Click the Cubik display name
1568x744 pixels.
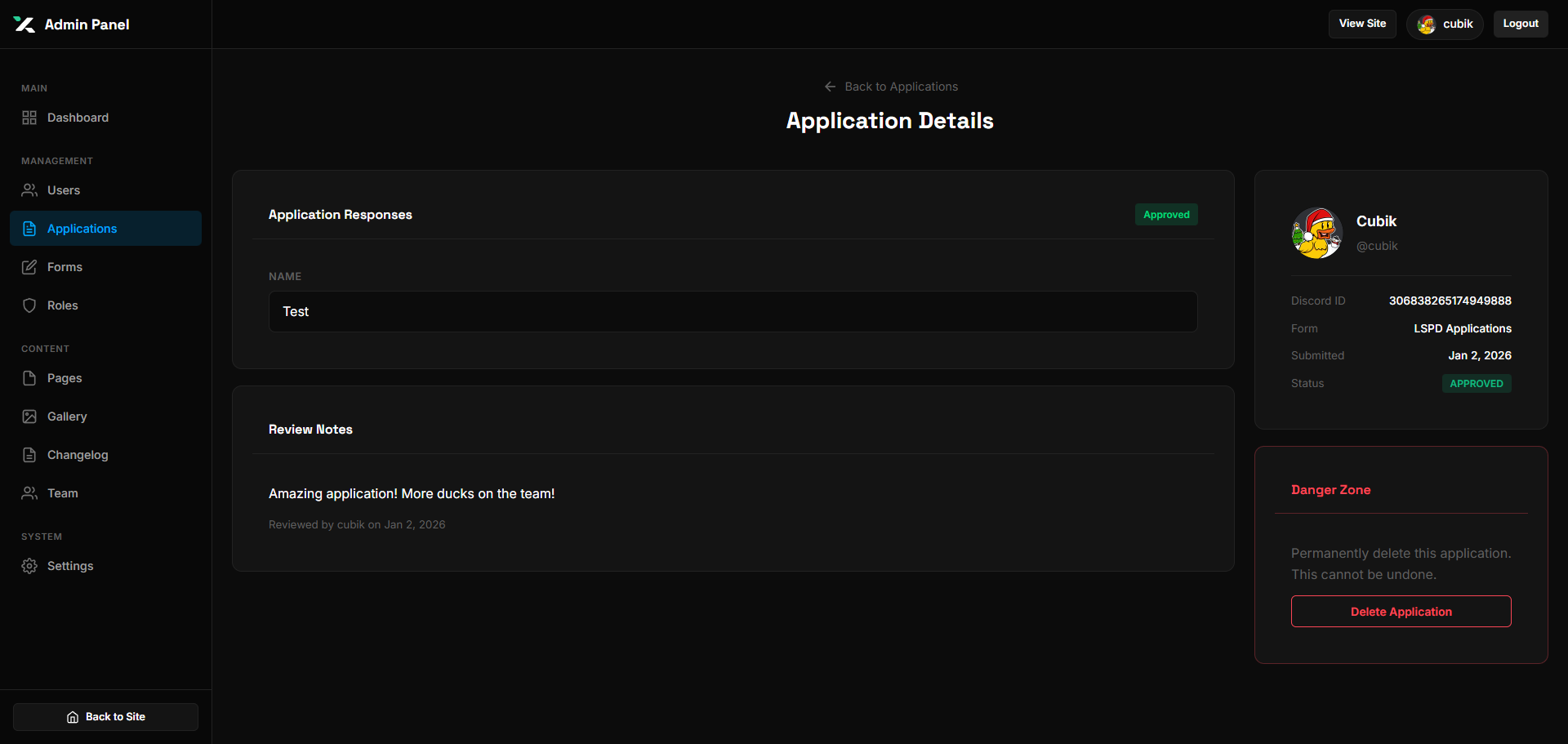pos(1376,221)
